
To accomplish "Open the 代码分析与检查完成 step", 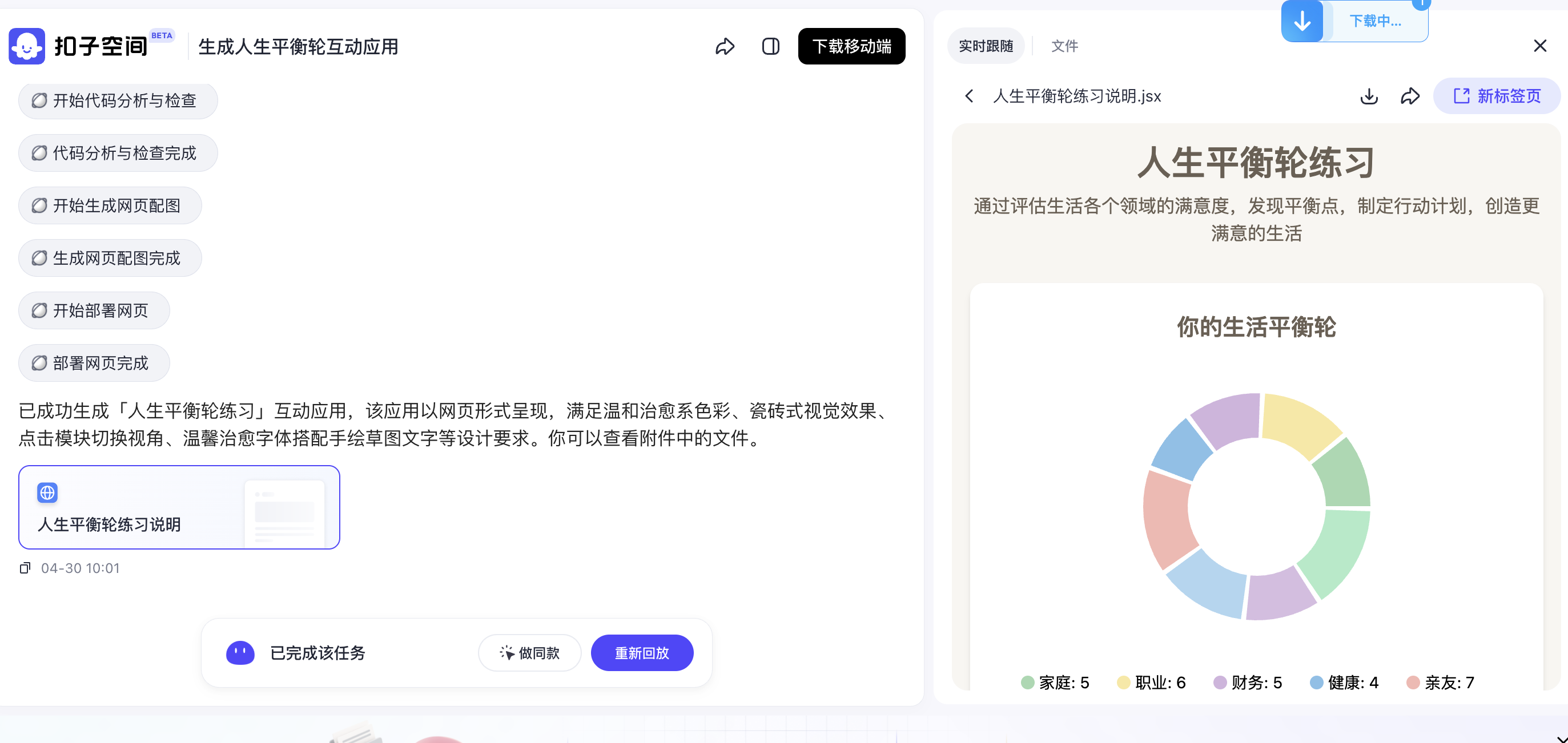I will pyautogui.click(x=118, y=153).
